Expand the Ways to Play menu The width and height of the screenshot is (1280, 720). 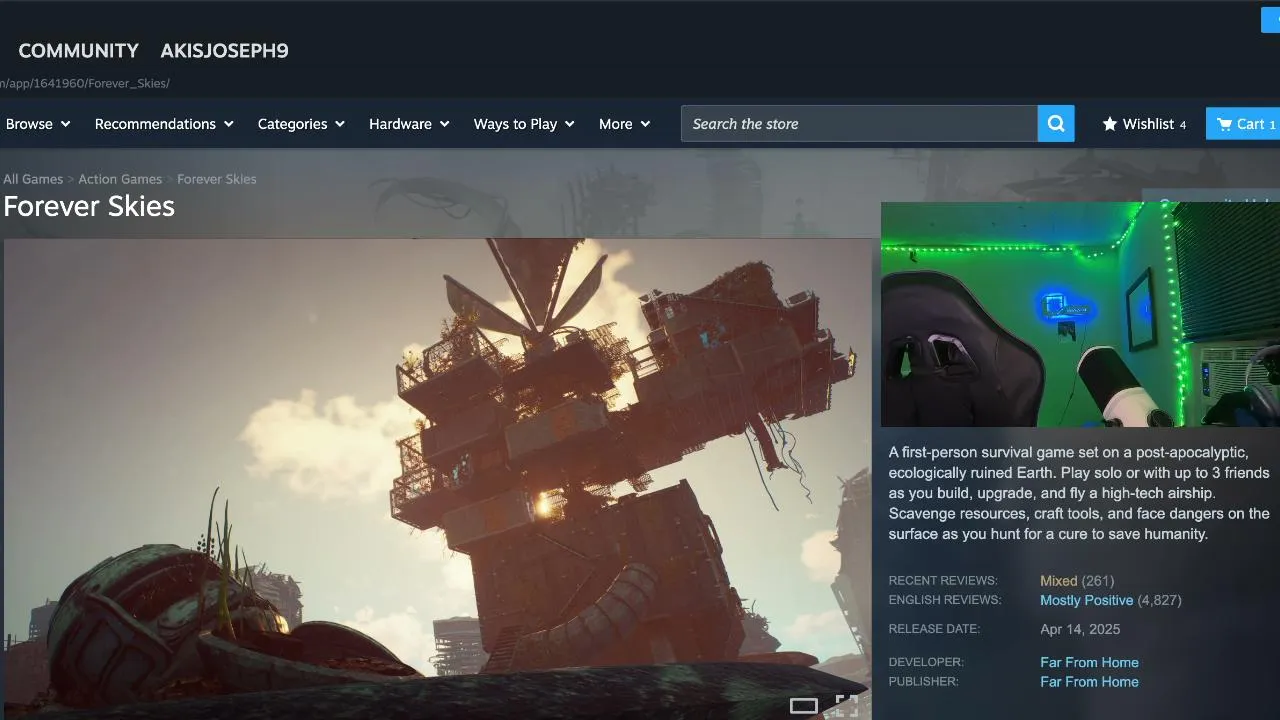(x=524, y=124)
